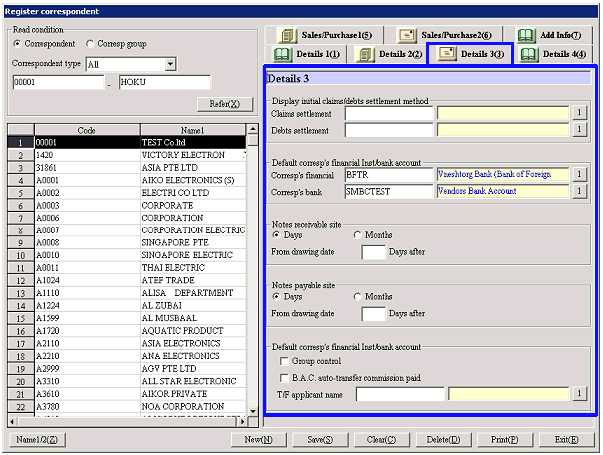The image size is (603, 455).
Task: Click the Save(S) button
Action: [x=319, y=439]
